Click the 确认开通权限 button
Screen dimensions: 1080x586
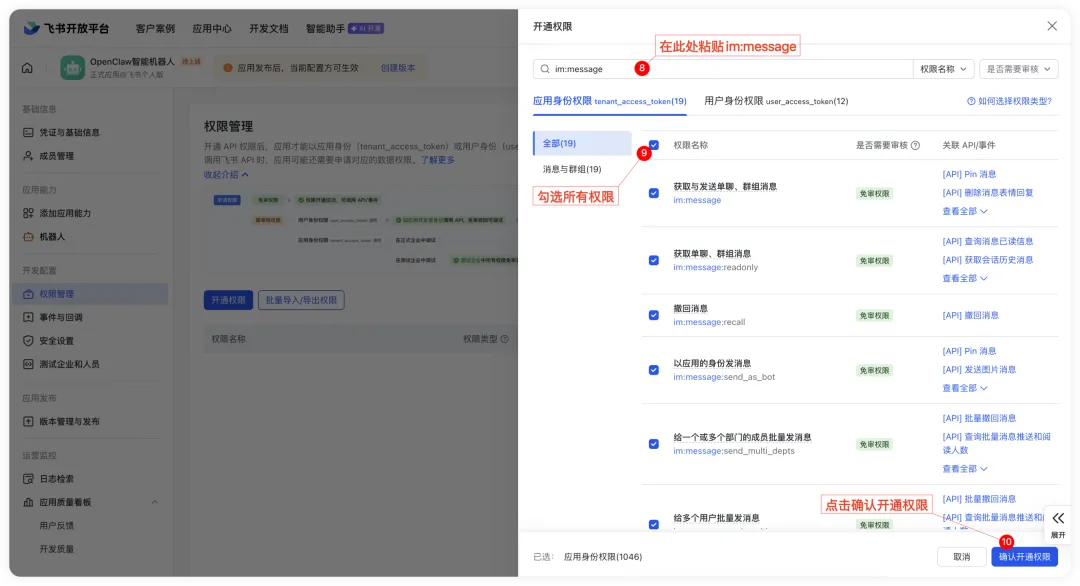tap(1024, 556)
